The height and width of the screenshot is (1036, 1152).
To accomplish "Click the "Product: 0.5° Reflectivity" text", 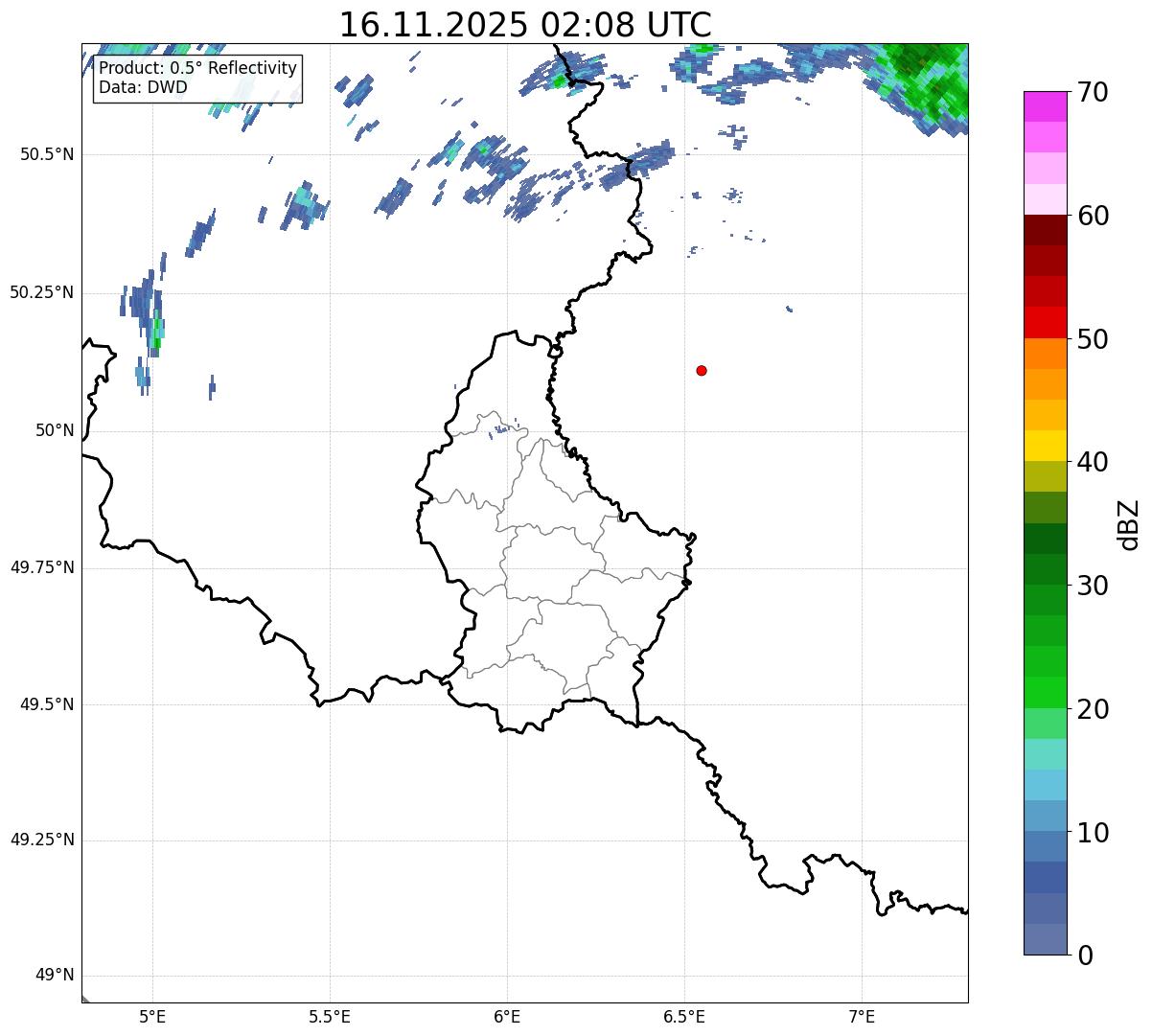I will point(197,69).
